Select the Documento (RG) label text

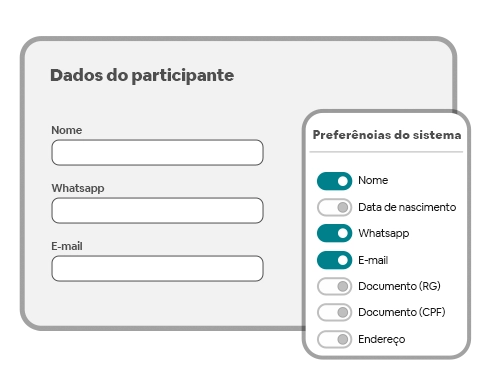click(399, 286)
